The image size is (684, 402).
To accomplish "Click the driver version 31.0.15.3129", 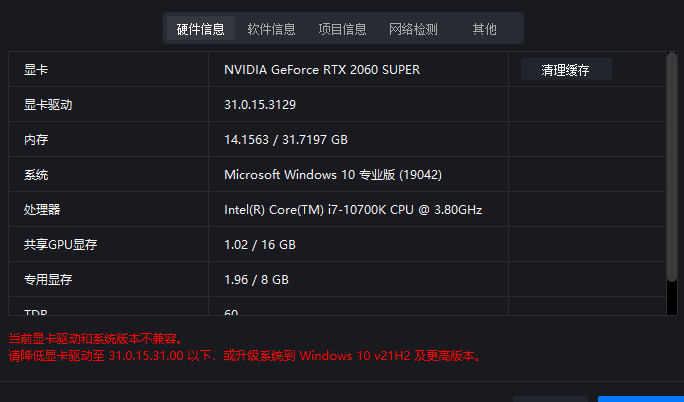I will coord(260,105).
